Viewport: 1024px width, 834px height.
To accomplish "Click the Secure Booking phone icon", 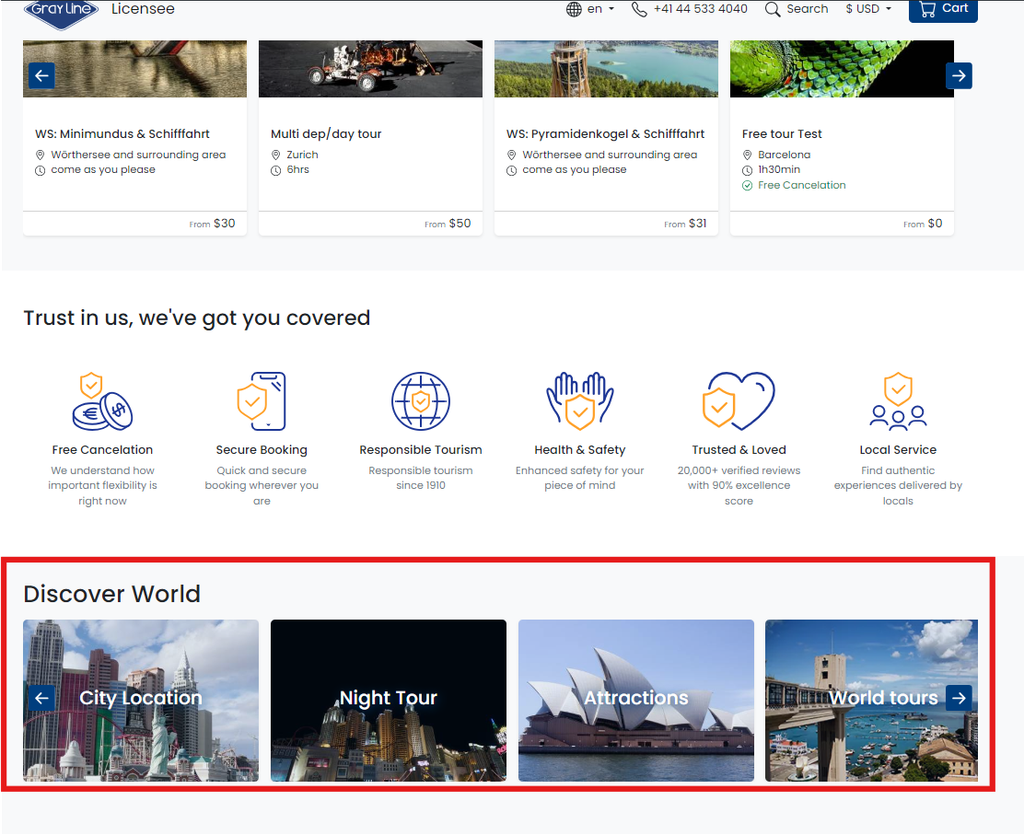I will (261, 402).
